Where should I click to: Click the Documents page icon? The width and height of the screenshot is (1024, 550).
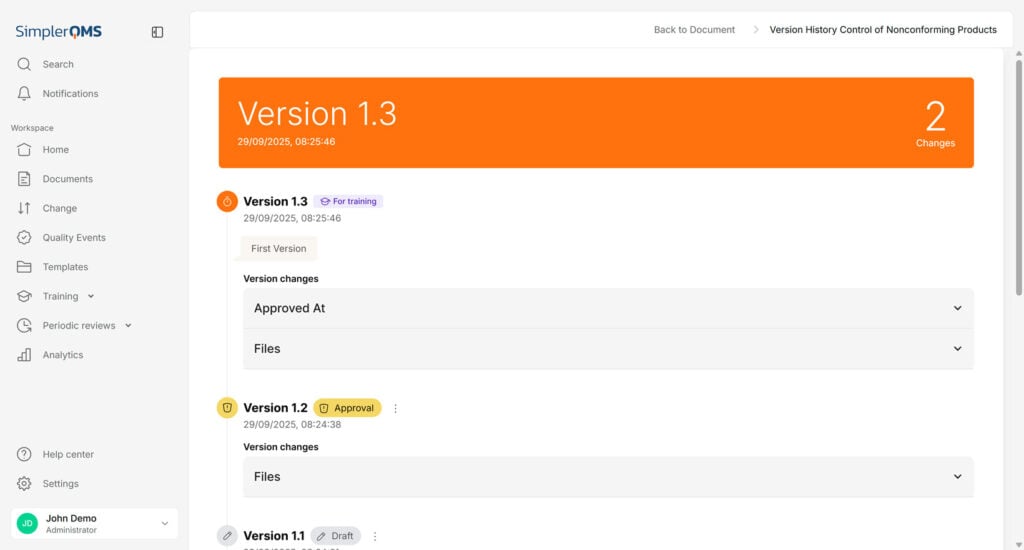pos(24,179)
